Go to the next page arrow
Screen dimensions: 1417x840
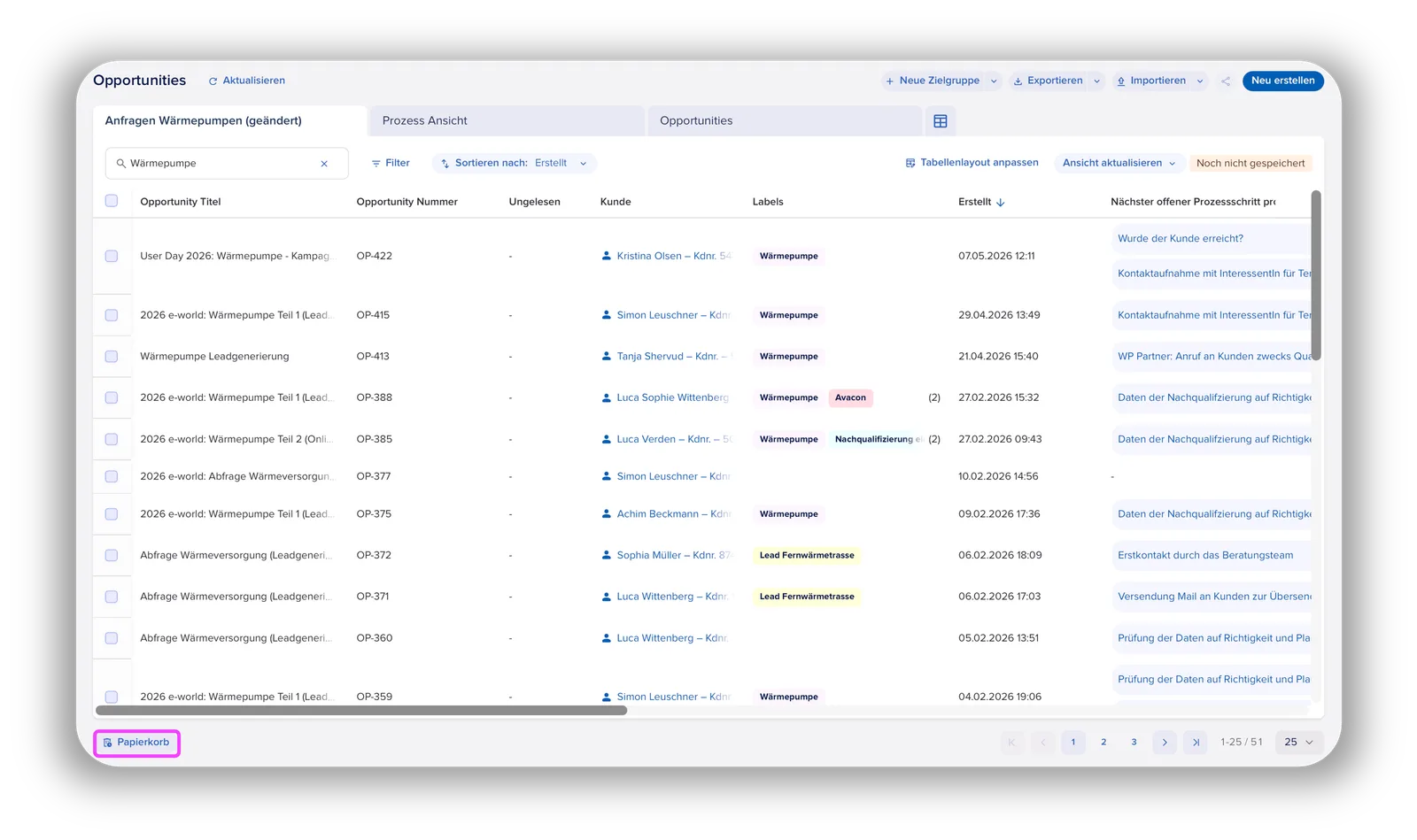coord(1165,743)
